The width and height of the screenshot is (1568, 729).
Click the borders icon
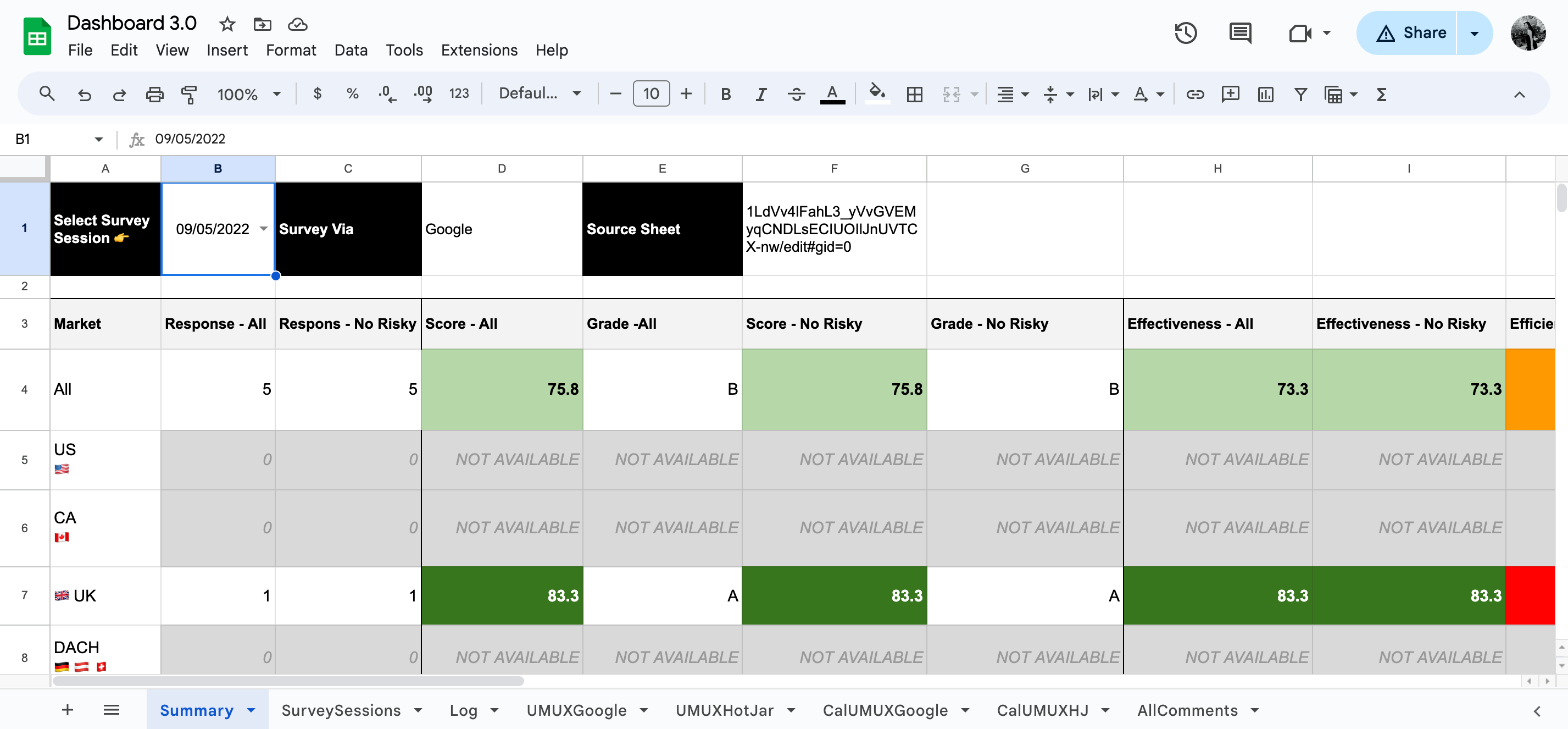[914, 95]
